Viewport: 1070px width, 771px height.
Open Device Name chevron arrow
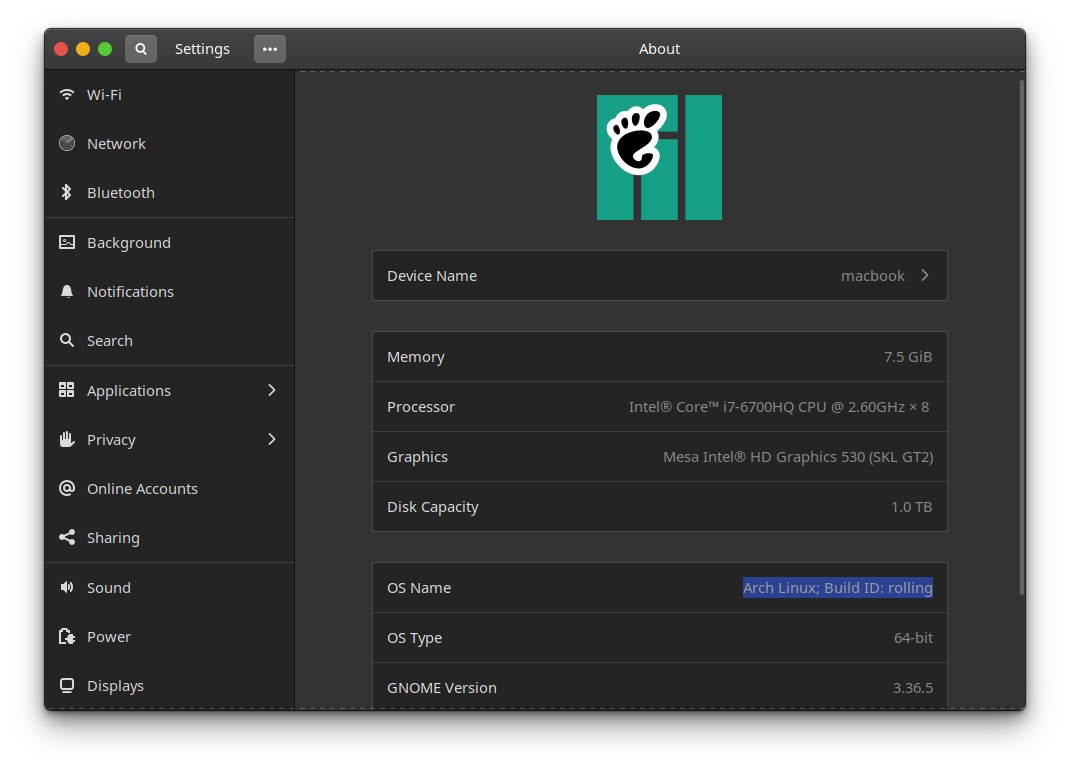pyautogui.click(x=925, y=275)
